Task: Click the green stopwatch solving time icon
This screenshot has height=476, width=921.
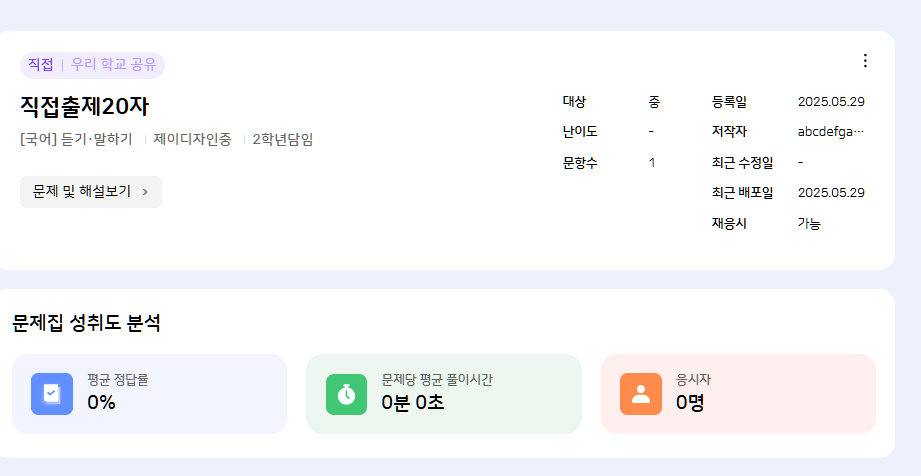Action: point(346,394)
